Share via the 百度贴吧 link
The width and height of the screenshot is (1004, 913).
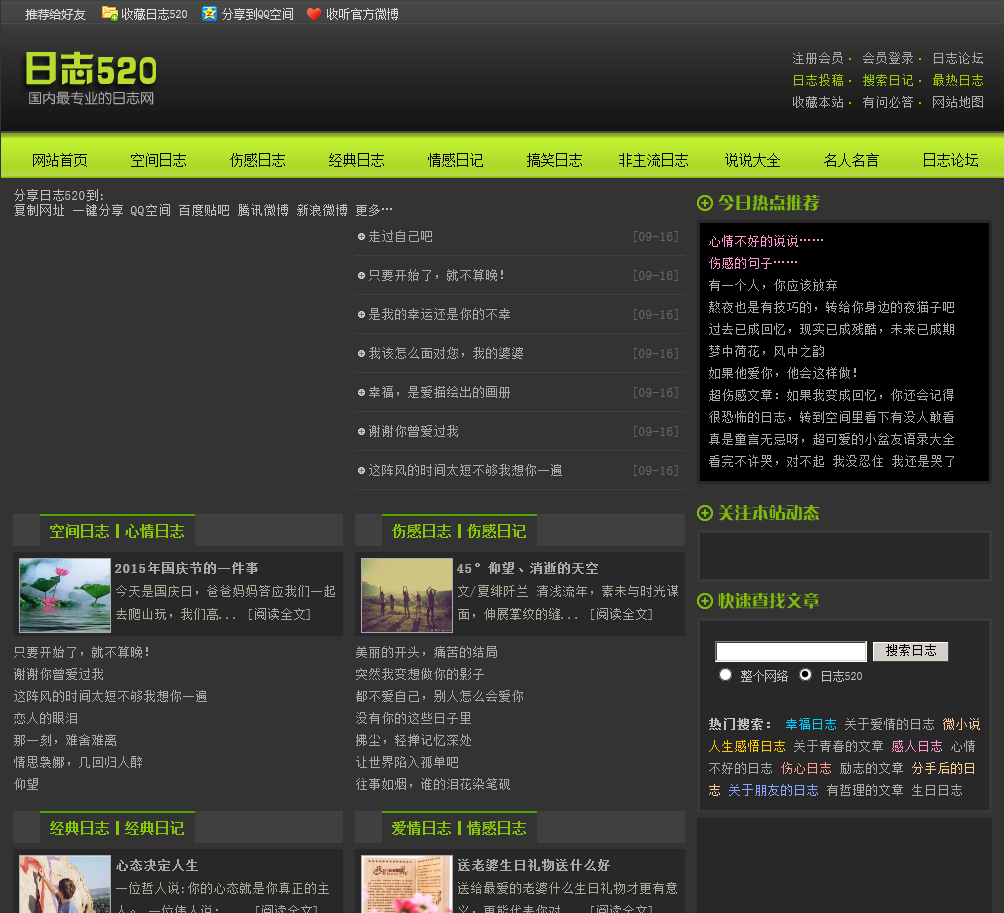[x=204, y=210]
